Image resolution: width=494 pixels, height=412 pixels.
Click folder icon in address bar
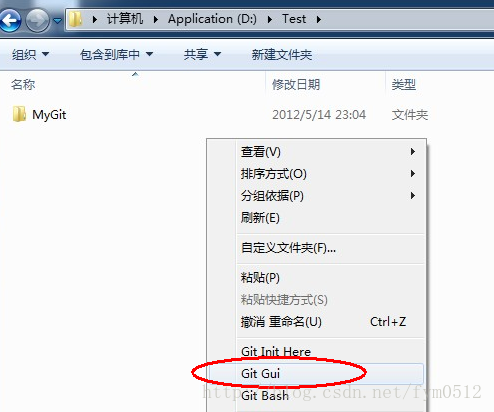coord(75,19)
